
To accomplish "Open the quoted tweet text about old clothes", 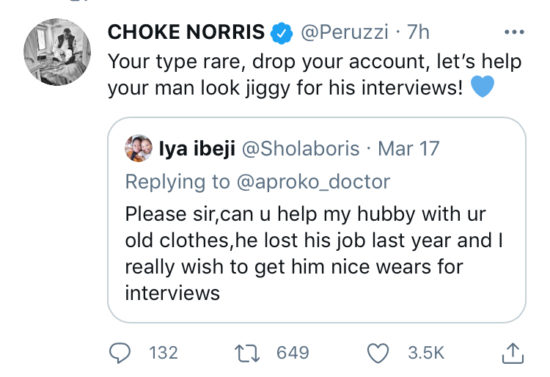I will point(314,254).
